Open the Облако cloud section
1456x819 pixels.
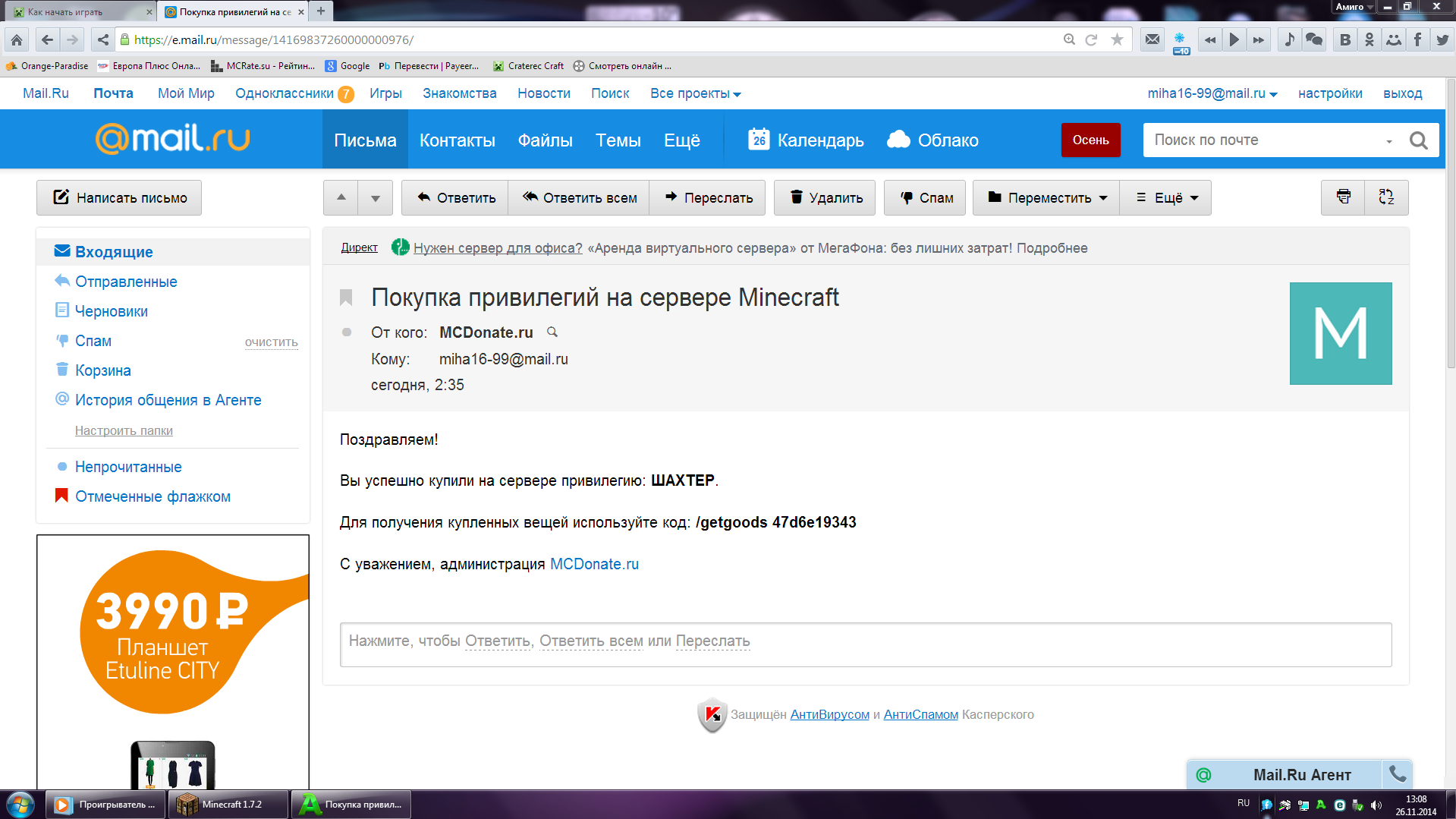(x=932, y=140)
